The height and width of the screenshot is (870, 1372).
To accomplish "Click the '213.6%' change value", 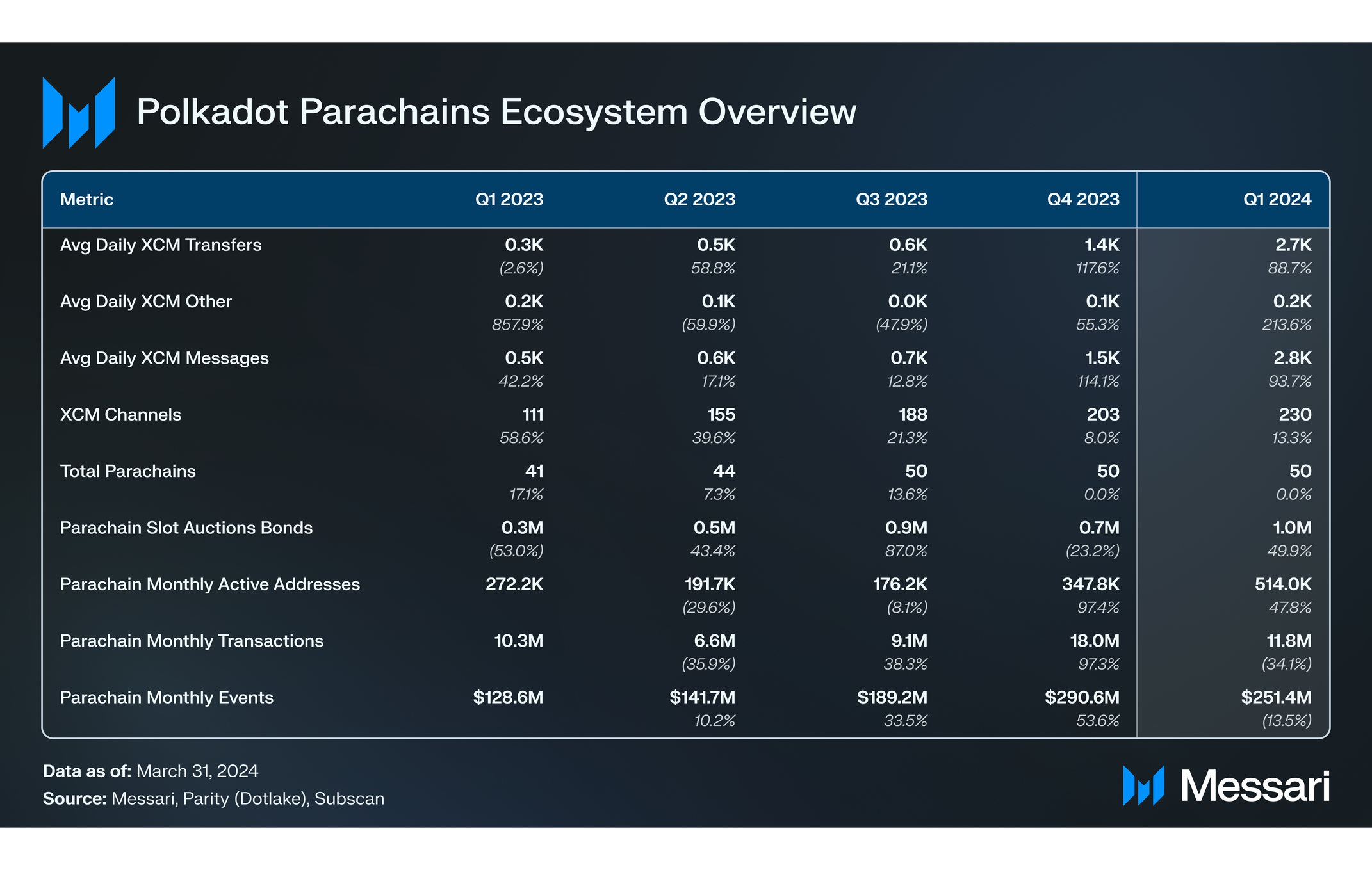I will click(1287, 325).
